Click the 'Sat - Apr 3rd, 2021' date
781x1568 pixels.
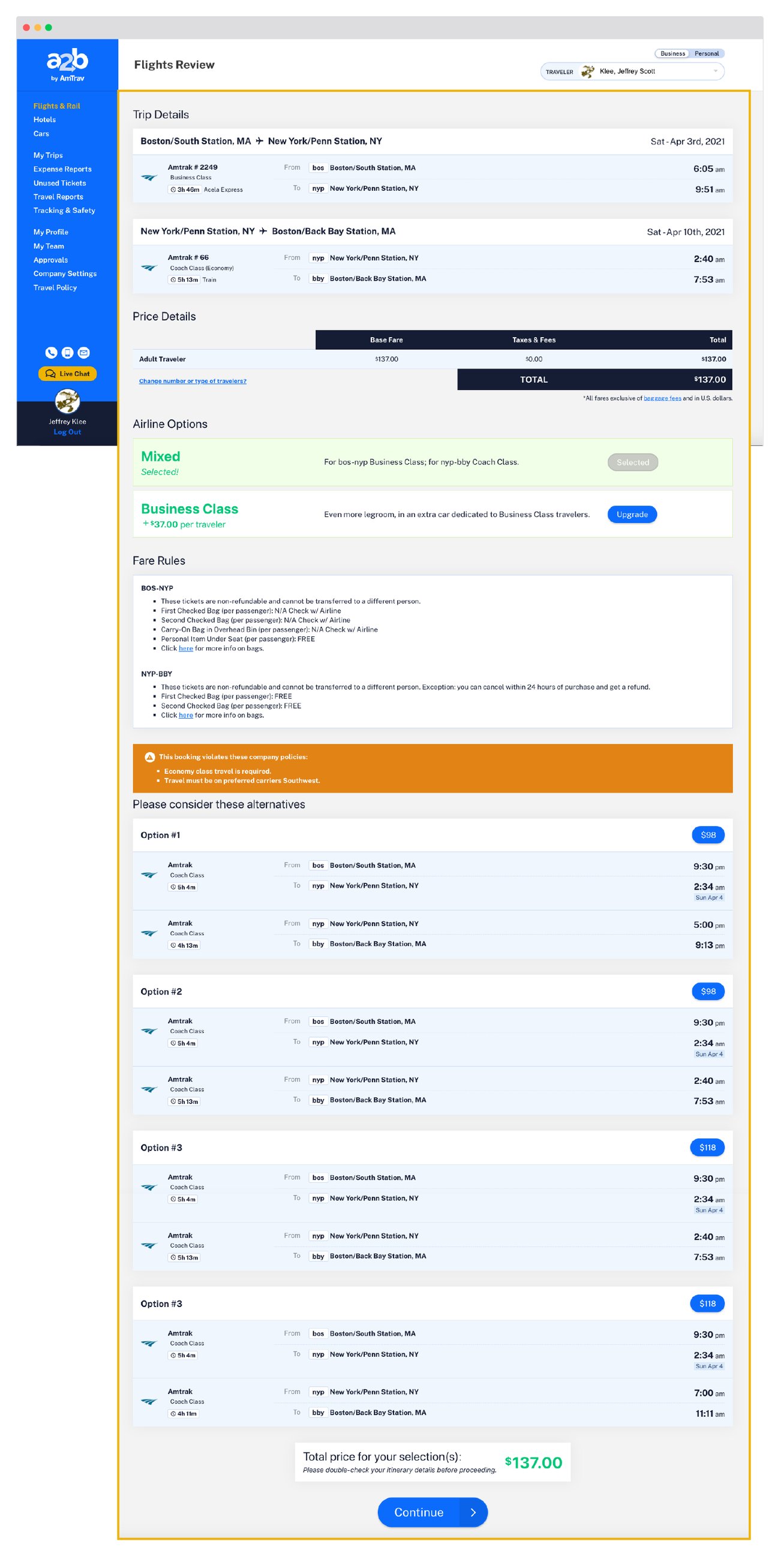click(687, 141)
